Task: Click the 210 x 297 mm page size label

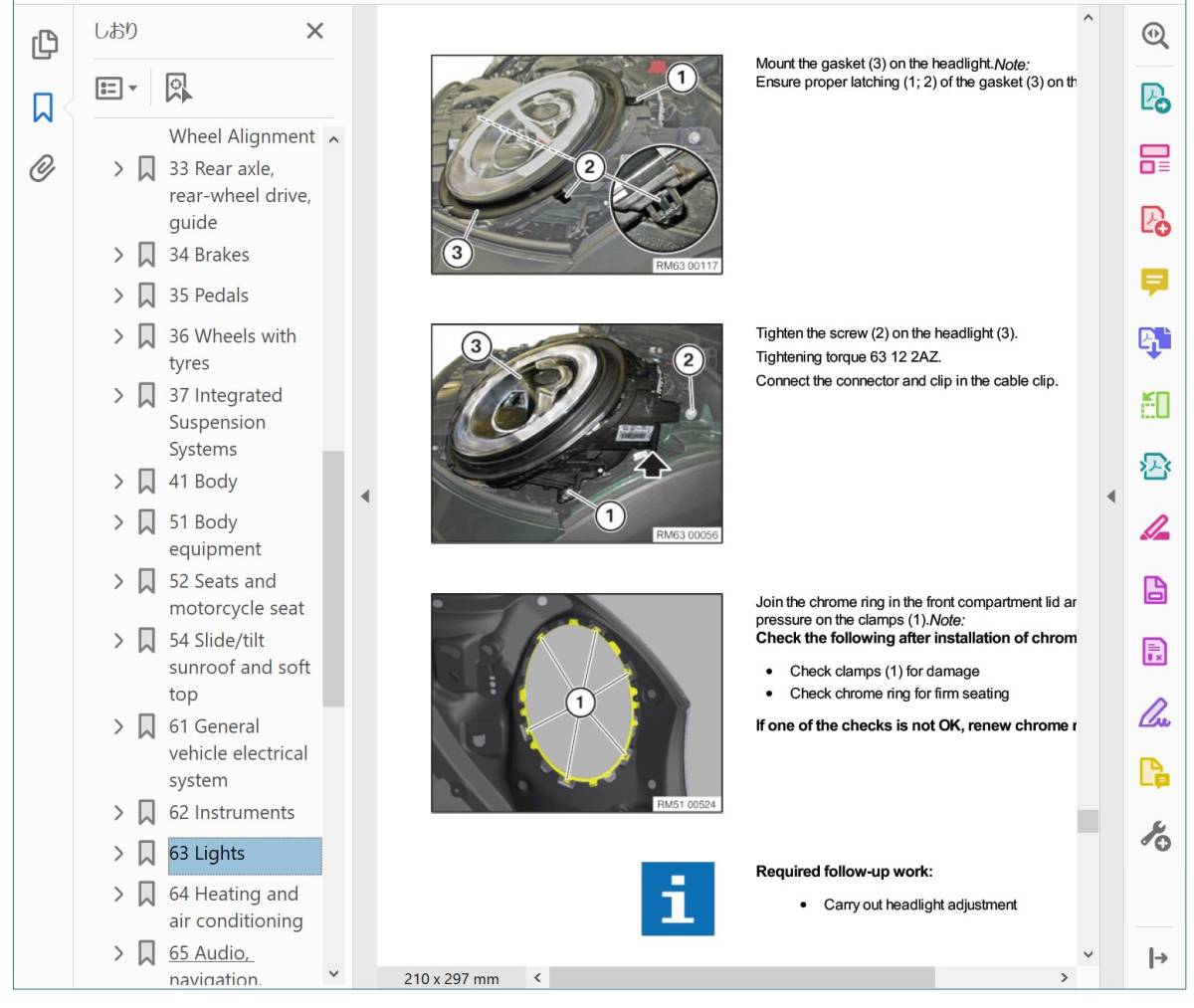Action: click(x=452, y=979)
